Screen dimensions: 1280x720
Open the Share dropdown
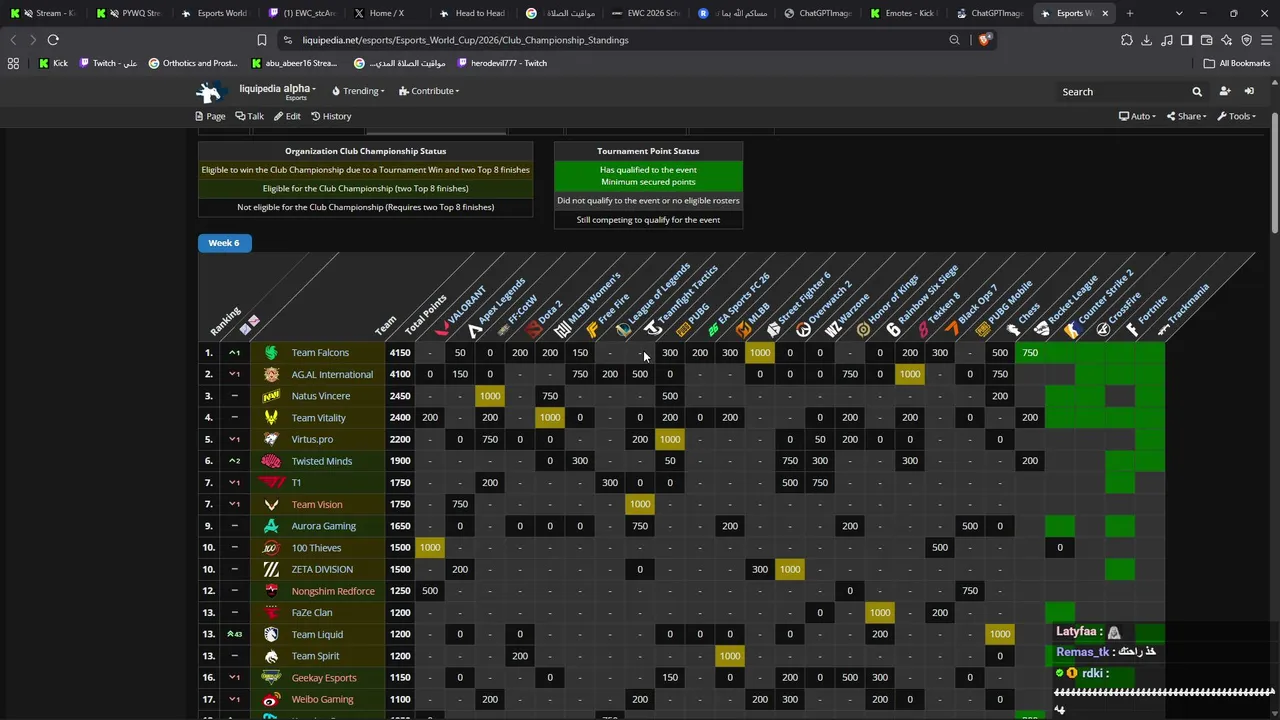1185,116
